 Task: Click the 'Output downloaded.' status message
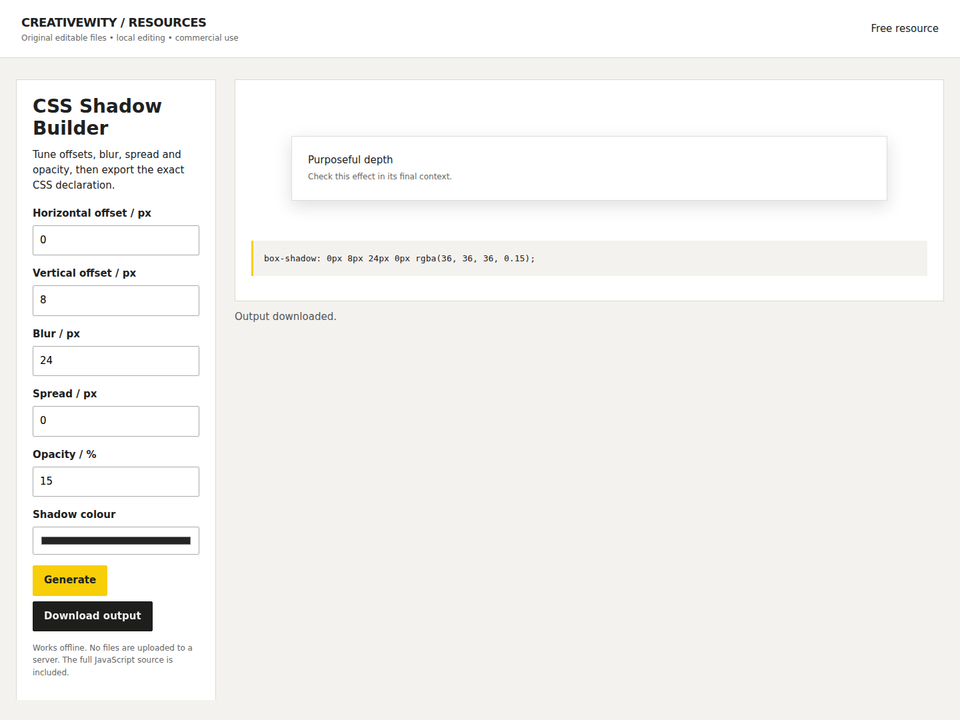click(x=285, y=317)
